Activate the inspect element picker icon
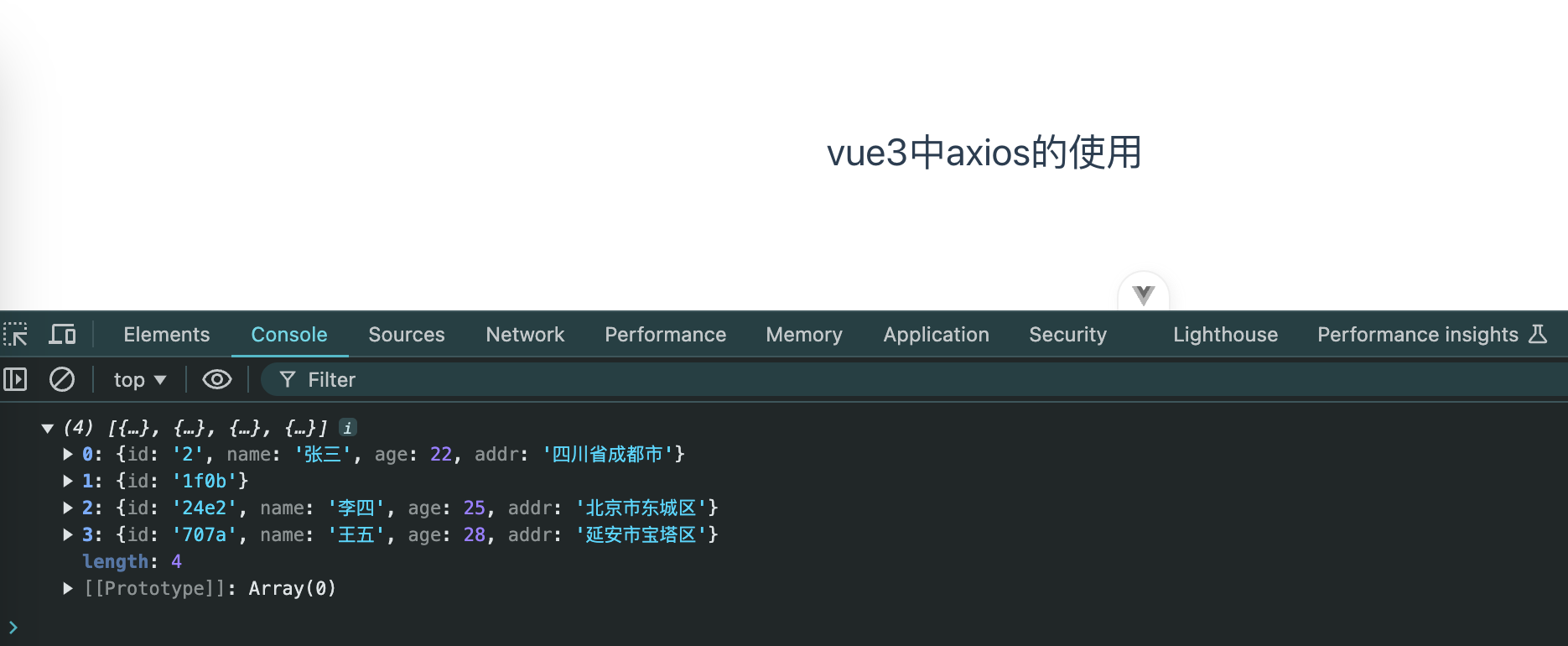Viewport: 1568px width, 646px height. coord(16,335)
